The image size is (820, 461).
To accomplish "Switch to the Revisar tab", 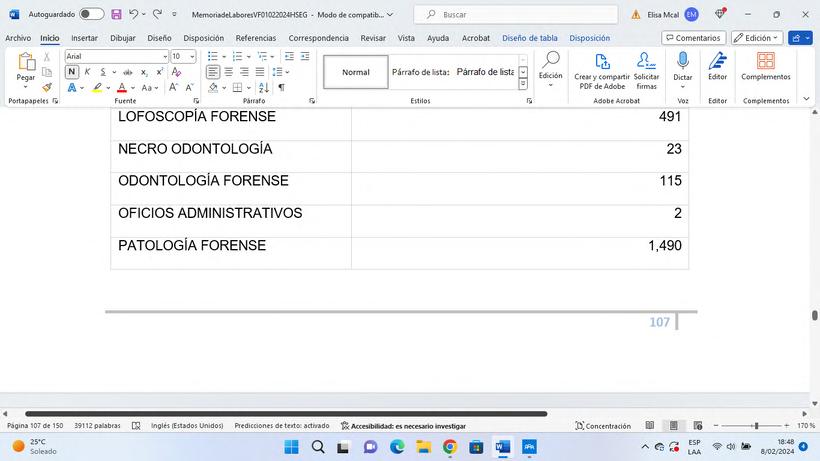I will 373,38.
